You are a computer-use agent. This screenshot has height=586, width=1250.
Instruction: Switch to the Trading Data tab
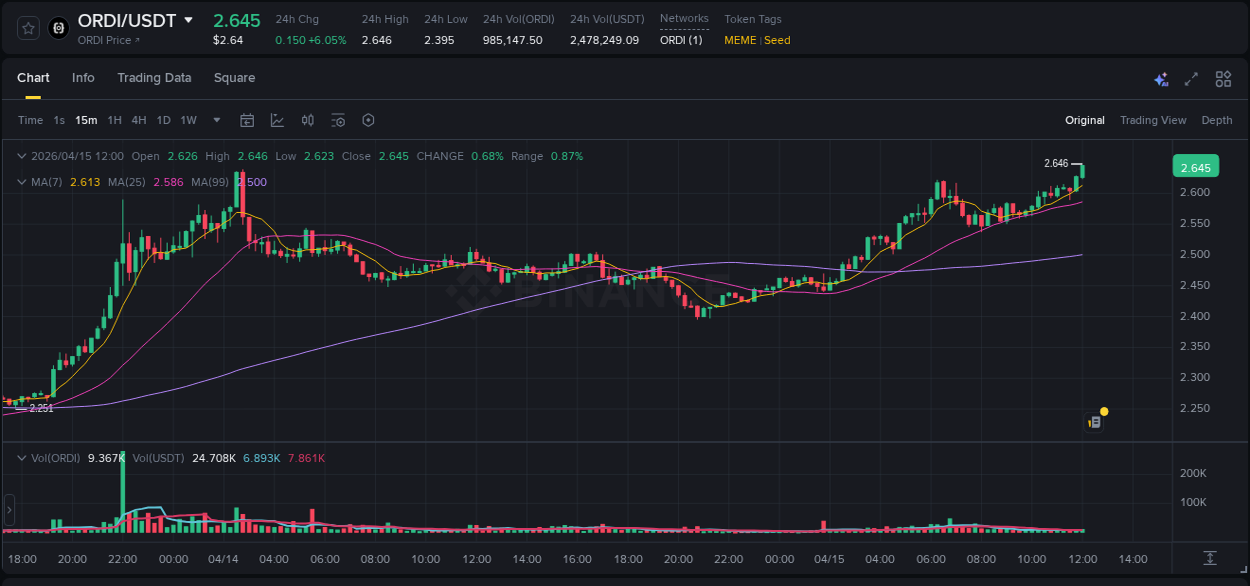(154, 77)
